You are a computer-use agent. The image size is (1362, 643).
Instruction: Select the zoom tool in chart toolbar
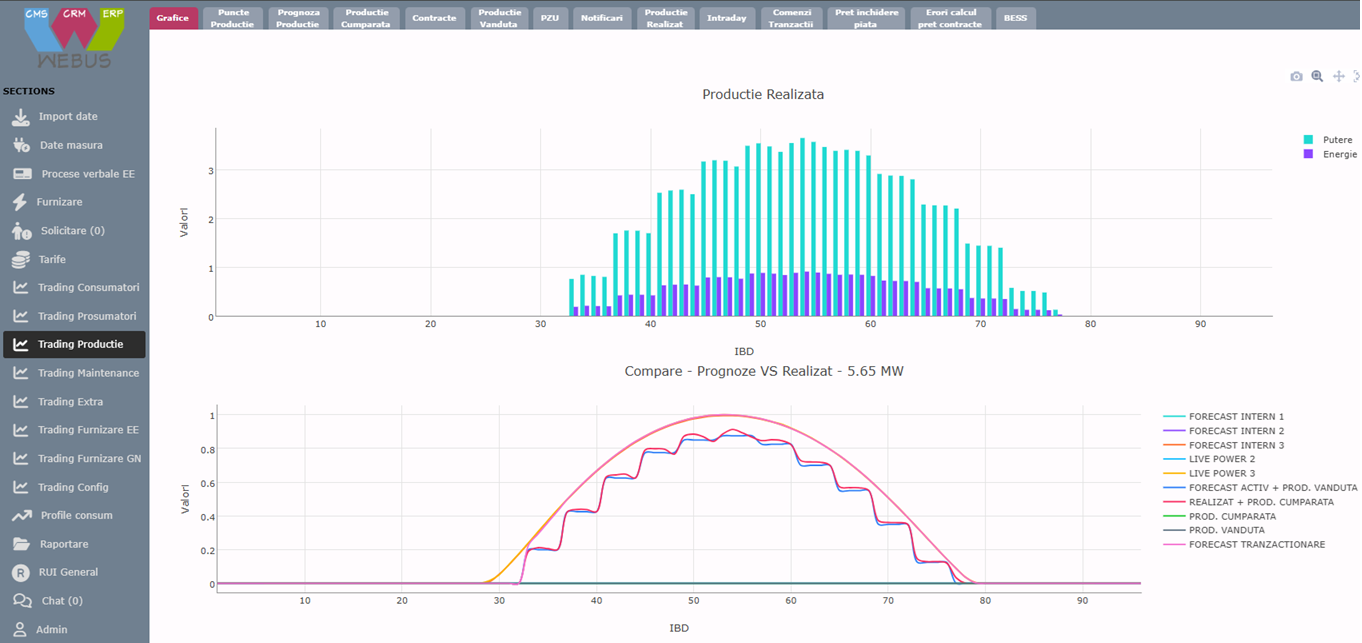click(1317, 76)
